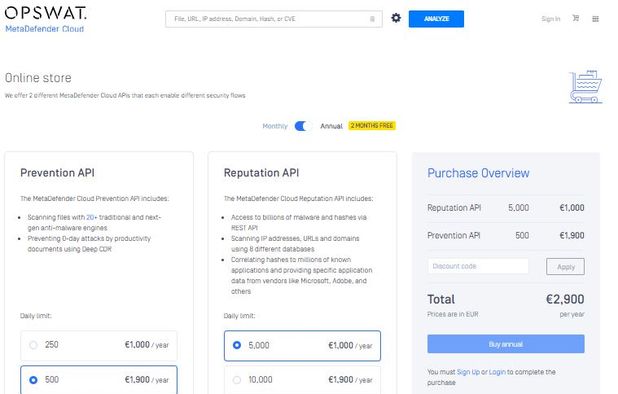Image resolution: width=618 pixels, height=394 pixels.
Task: Click Reputation API row in Purchase Overview
Action: point(506,208)
